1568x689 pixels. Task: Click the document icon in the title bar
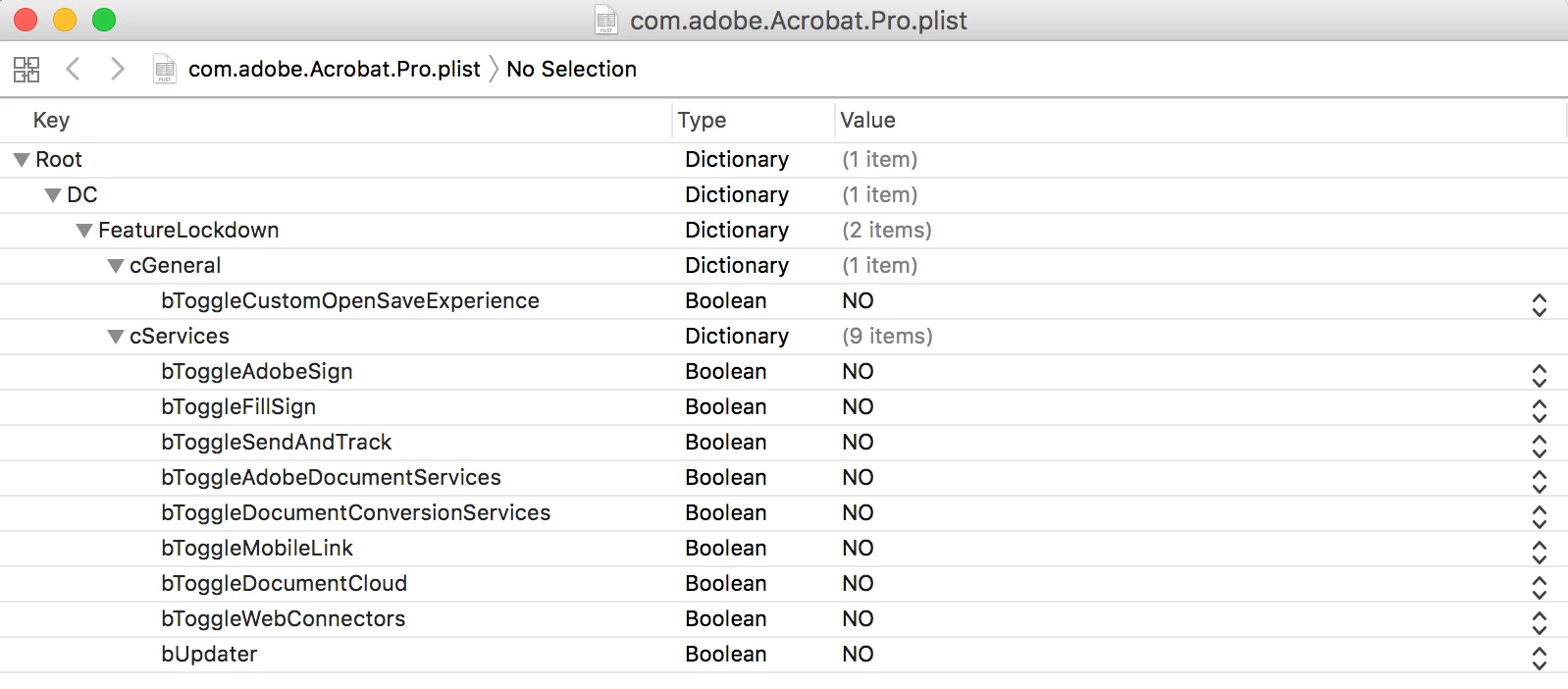coord(606,20)
